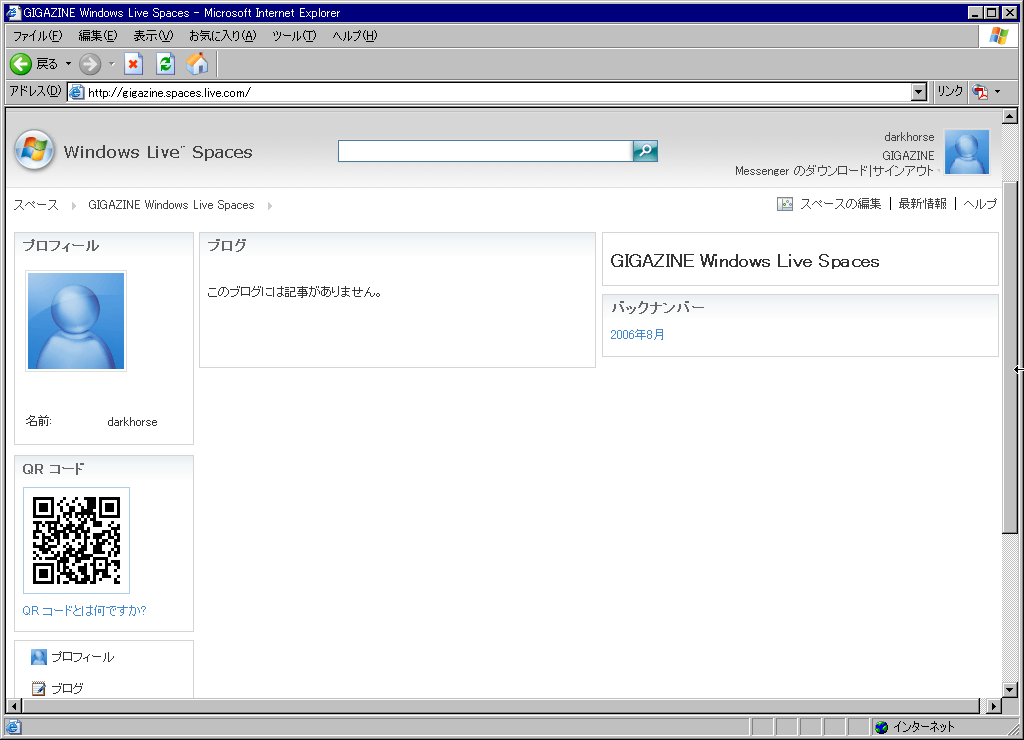Click the サインアウト link
The width and height of the screenshot is (1024, 740).
[x=903, y=171]
